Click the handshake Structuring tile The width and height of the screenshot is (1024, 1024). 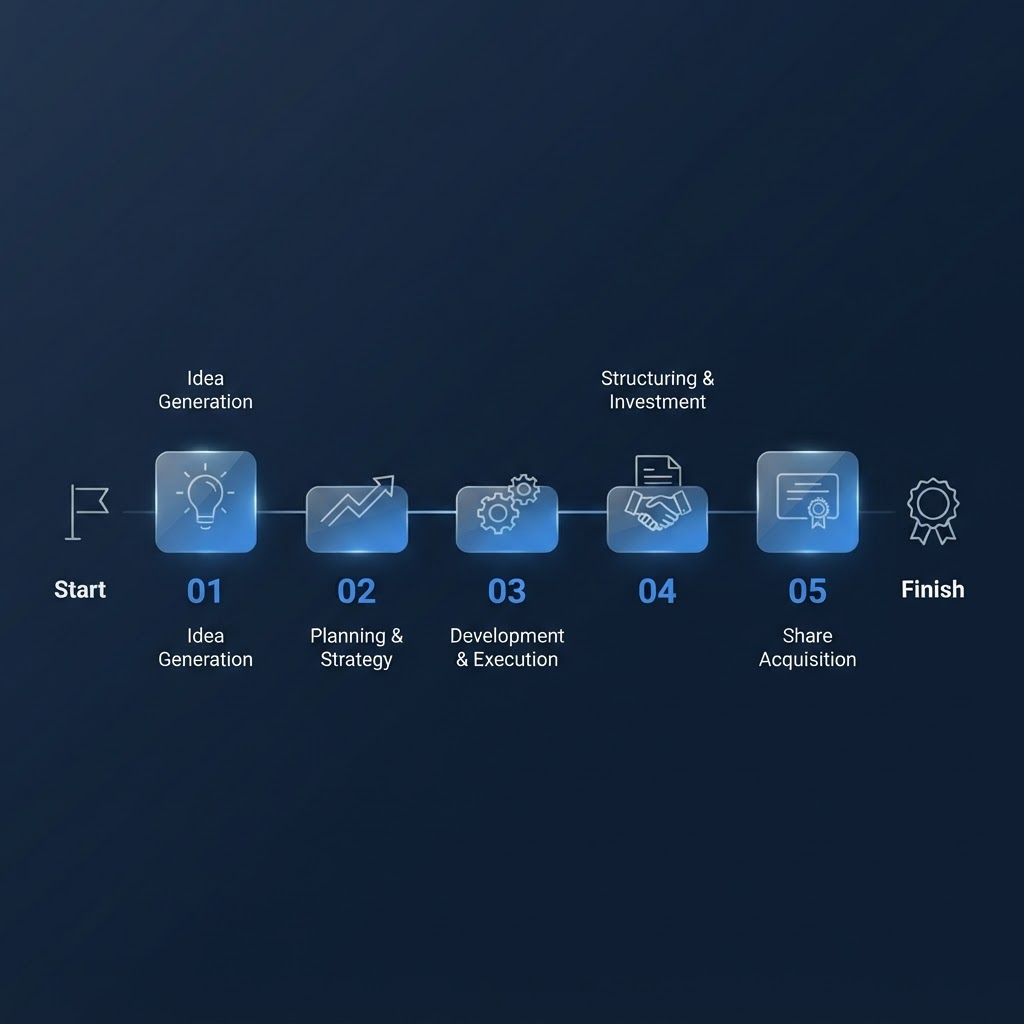pos(657,519)
